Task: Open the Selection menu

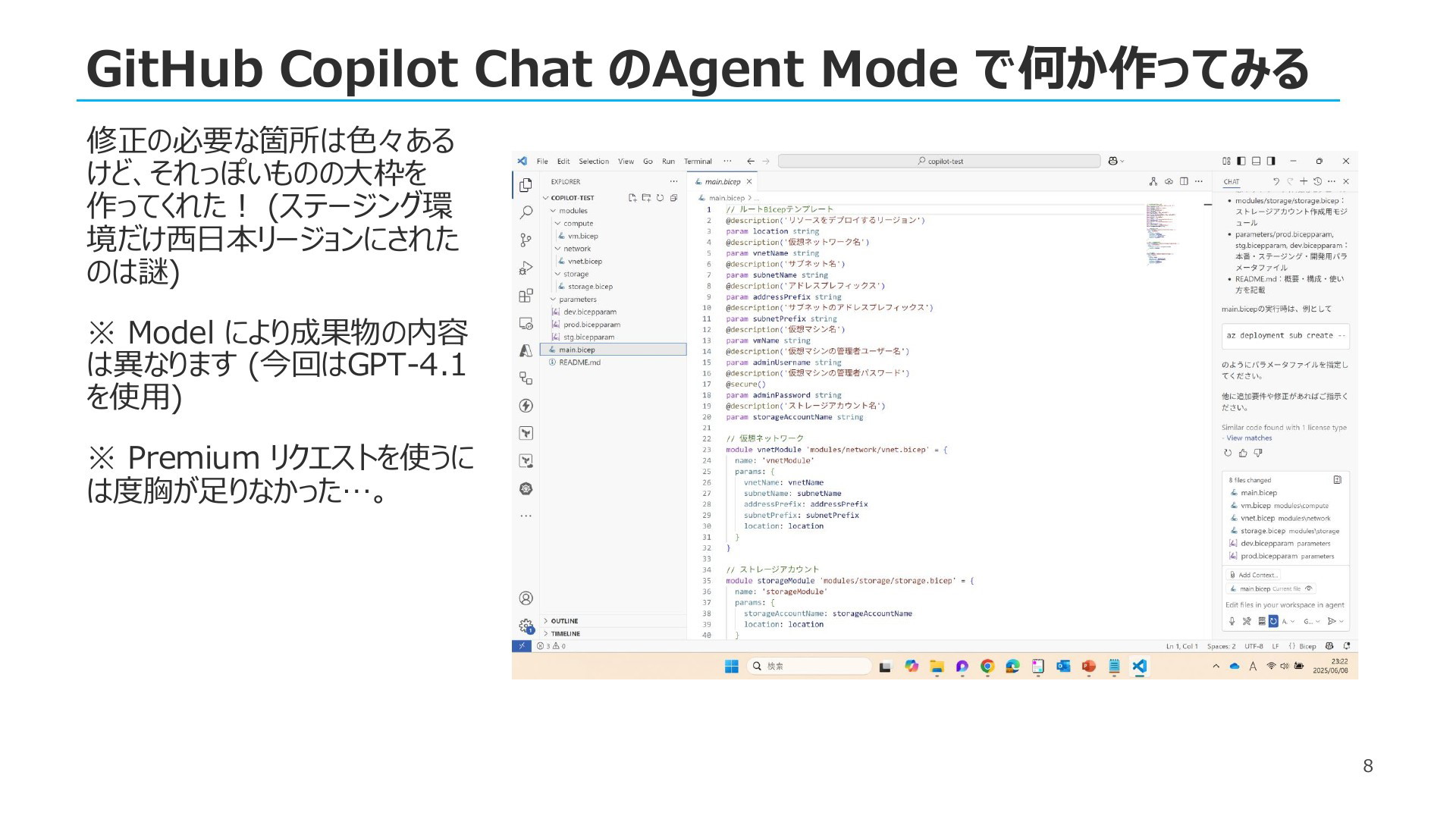Action: [594, 162]
